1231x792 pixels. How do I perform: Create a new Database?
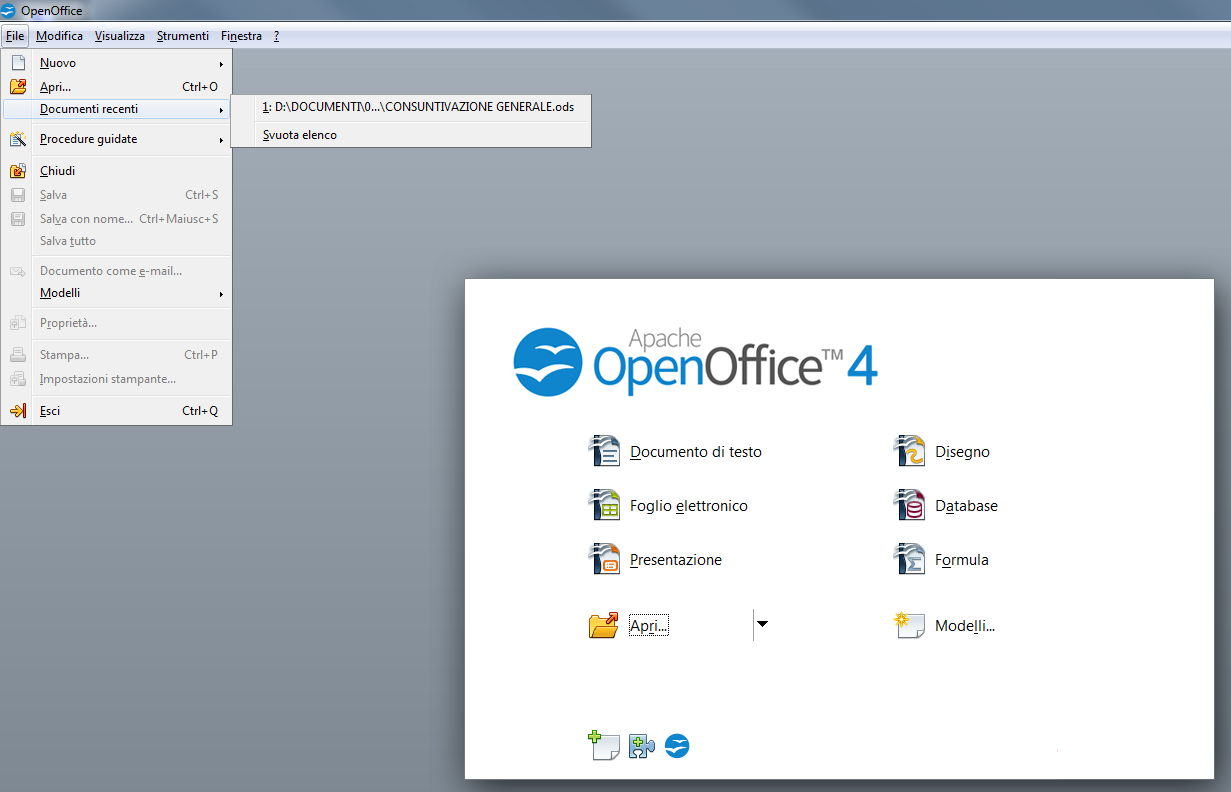coord(966,506)
